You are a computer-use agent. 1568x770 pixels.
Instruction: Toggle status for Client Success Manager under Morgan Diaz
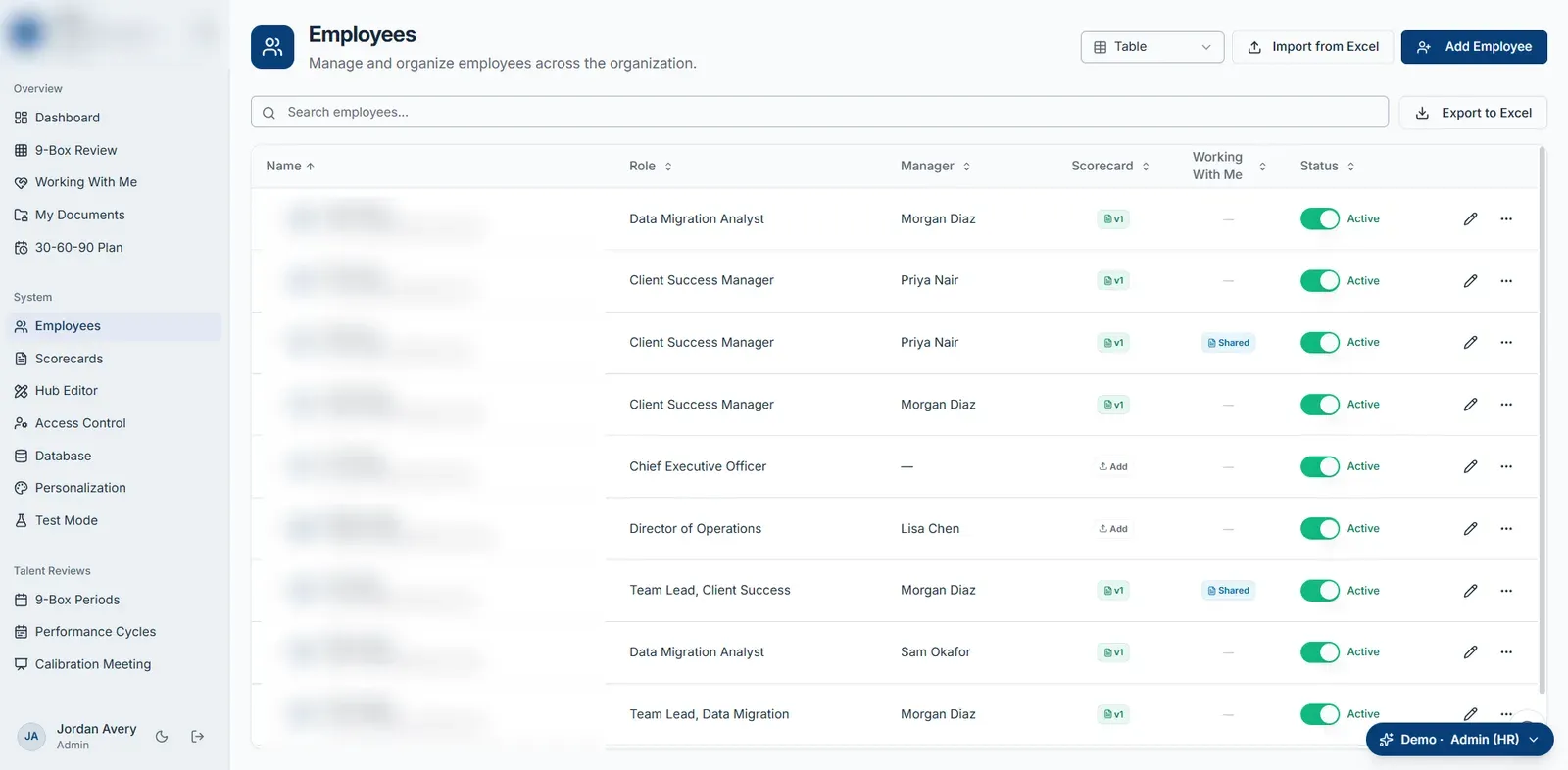click(x=1320, y=405)
